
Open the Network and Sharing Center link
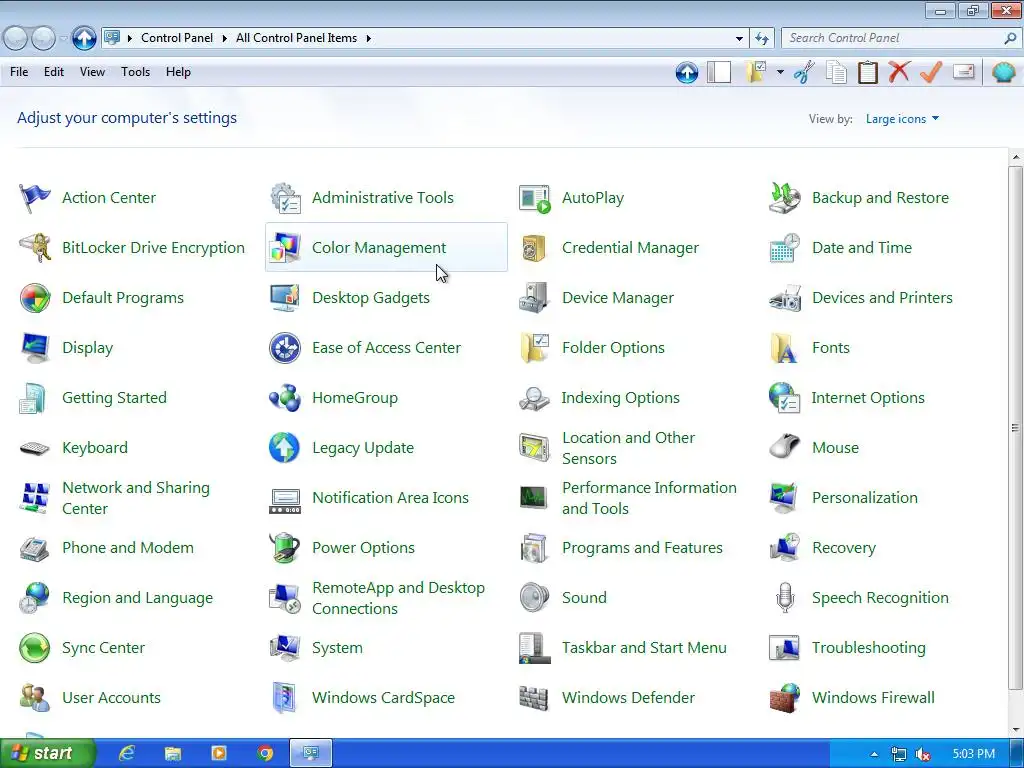click(x=136, y=498)
